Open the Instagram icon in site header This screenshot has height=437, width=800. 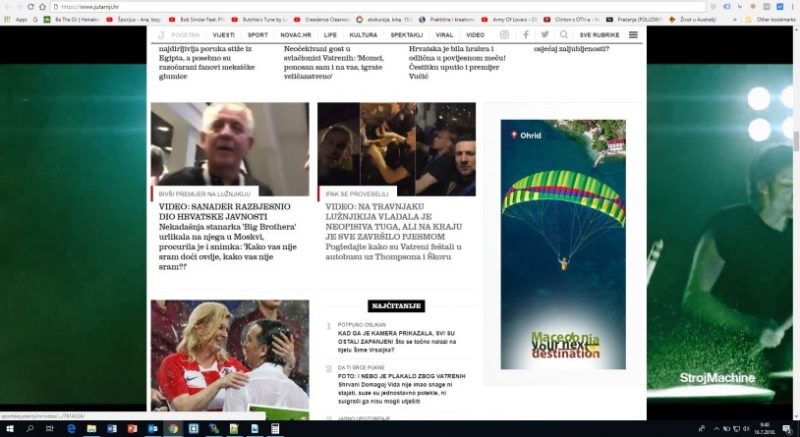click(504, 35)
